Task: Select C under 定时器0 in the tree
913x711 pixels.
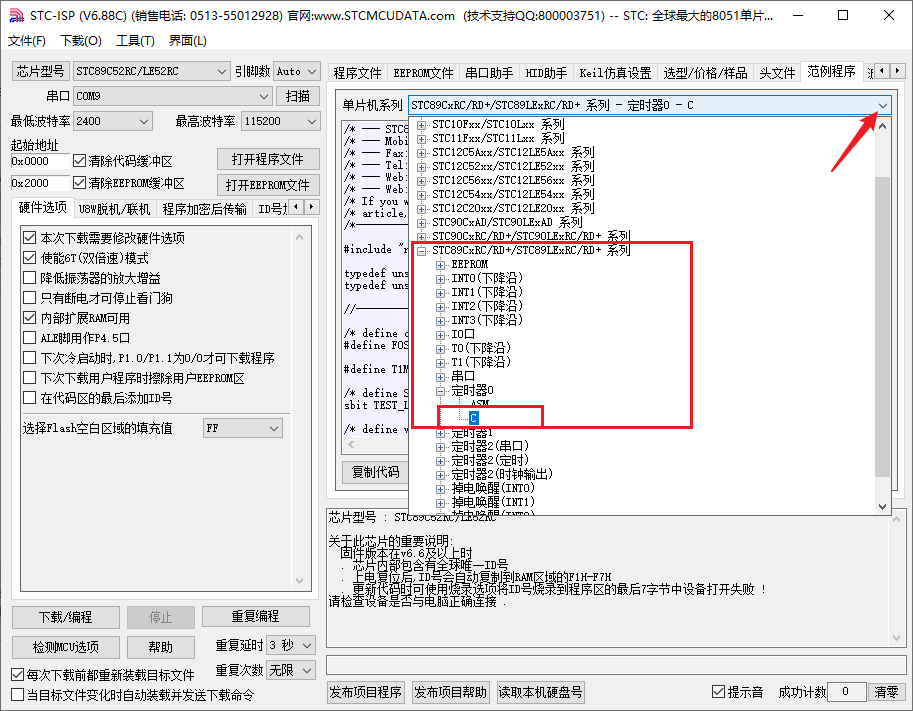Action: click(474, 419)
